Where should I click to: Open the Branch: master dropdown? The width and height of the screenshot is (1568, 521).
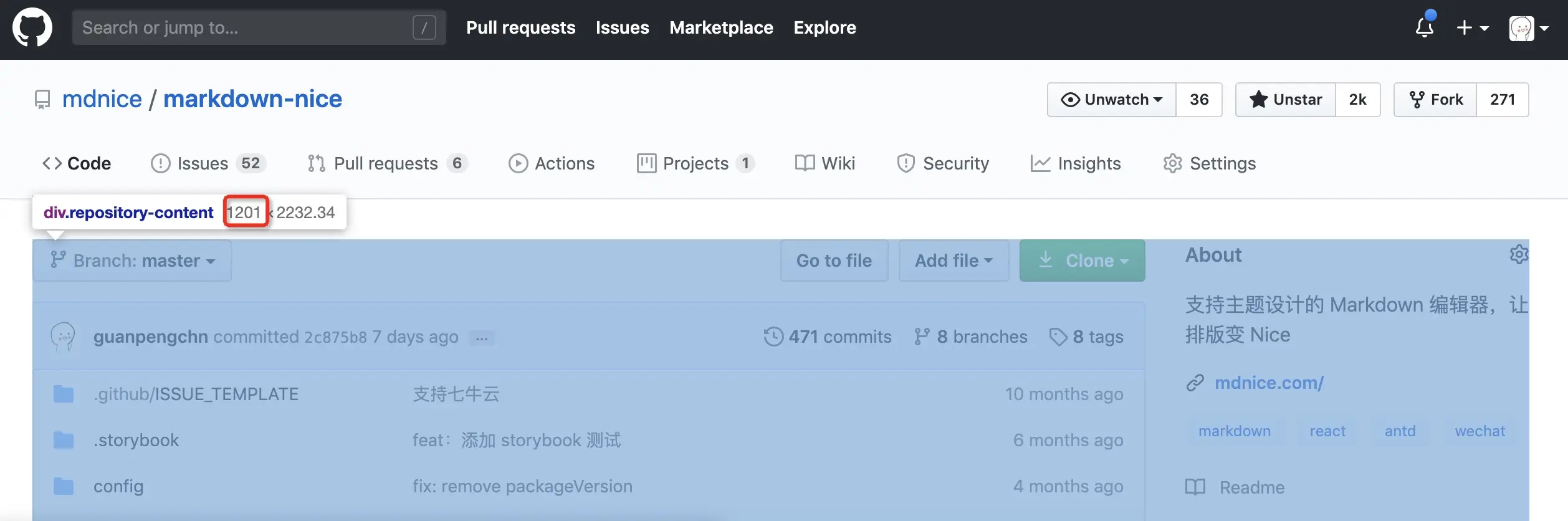[132, 260]
